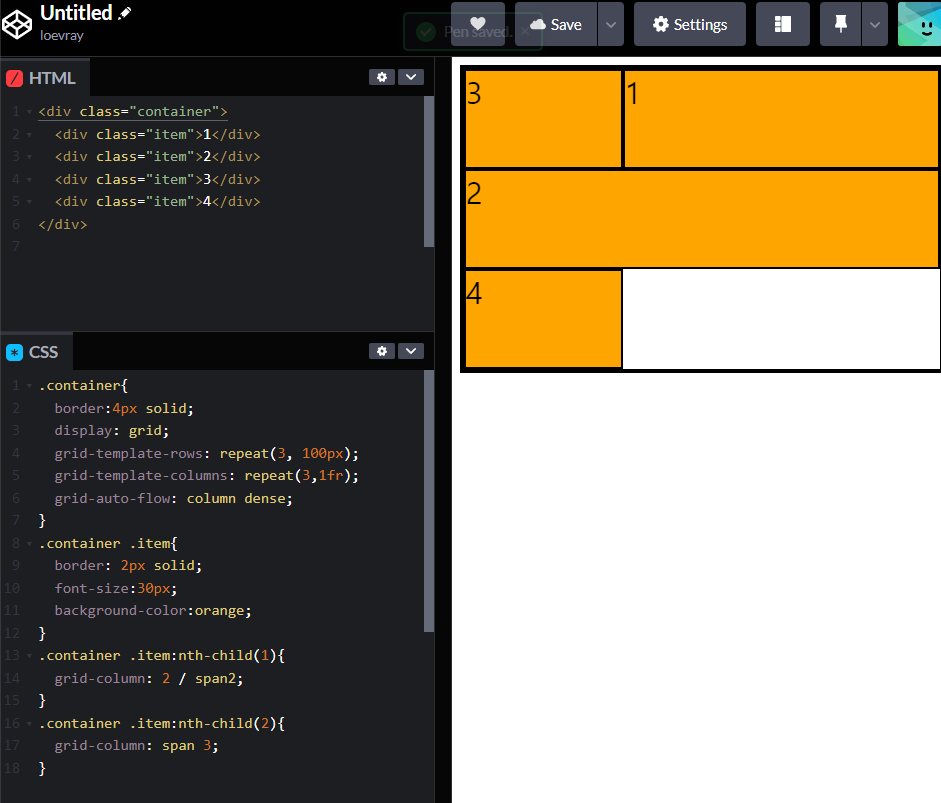This screenshot has height=803, width=941.
Task: Click the HTML editor vertical scrollbar
Action: tap(428, 172)
